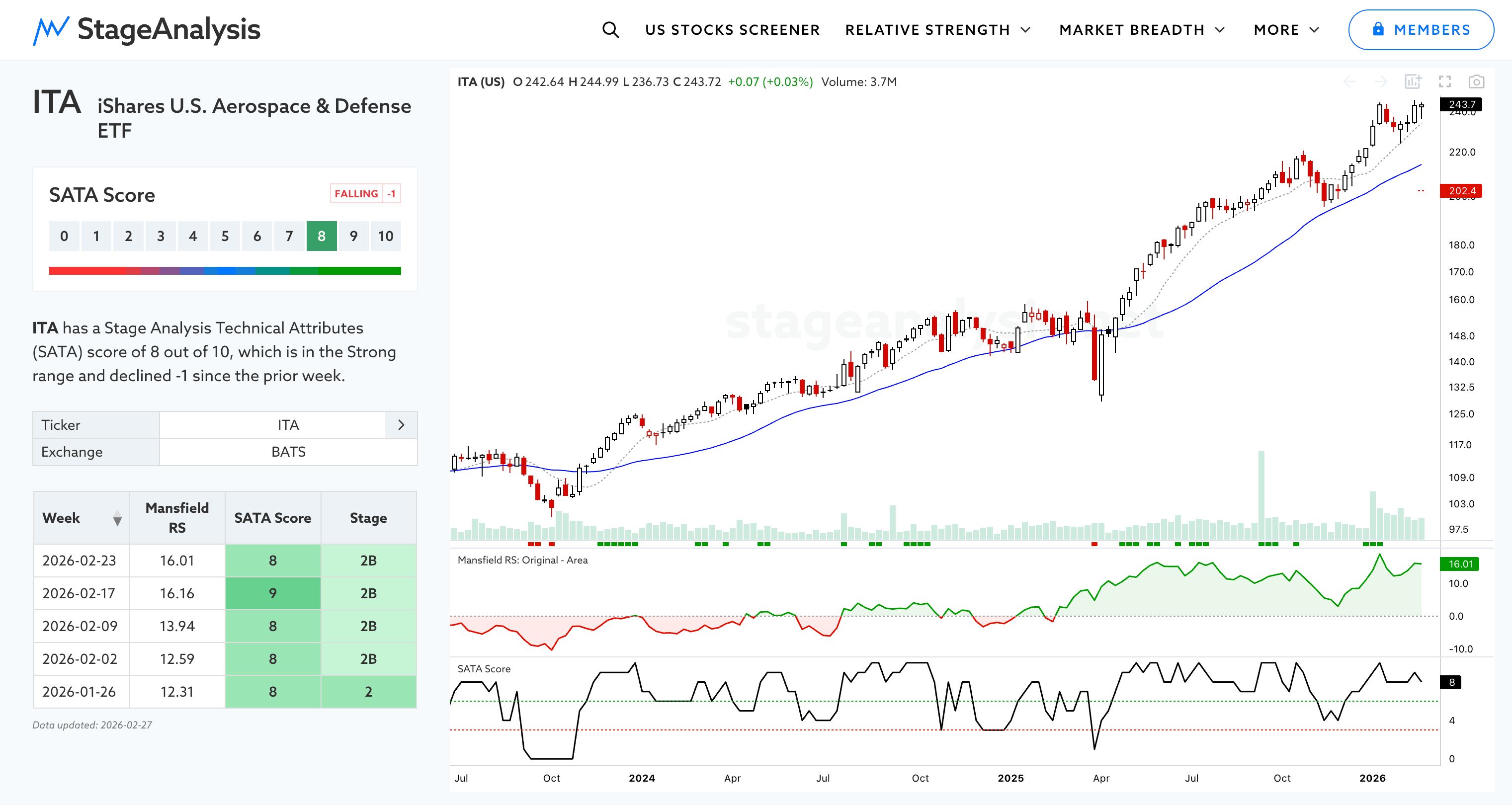
Task: Take chart snapshot with camera icon
Action: [x=1476, y=81]
